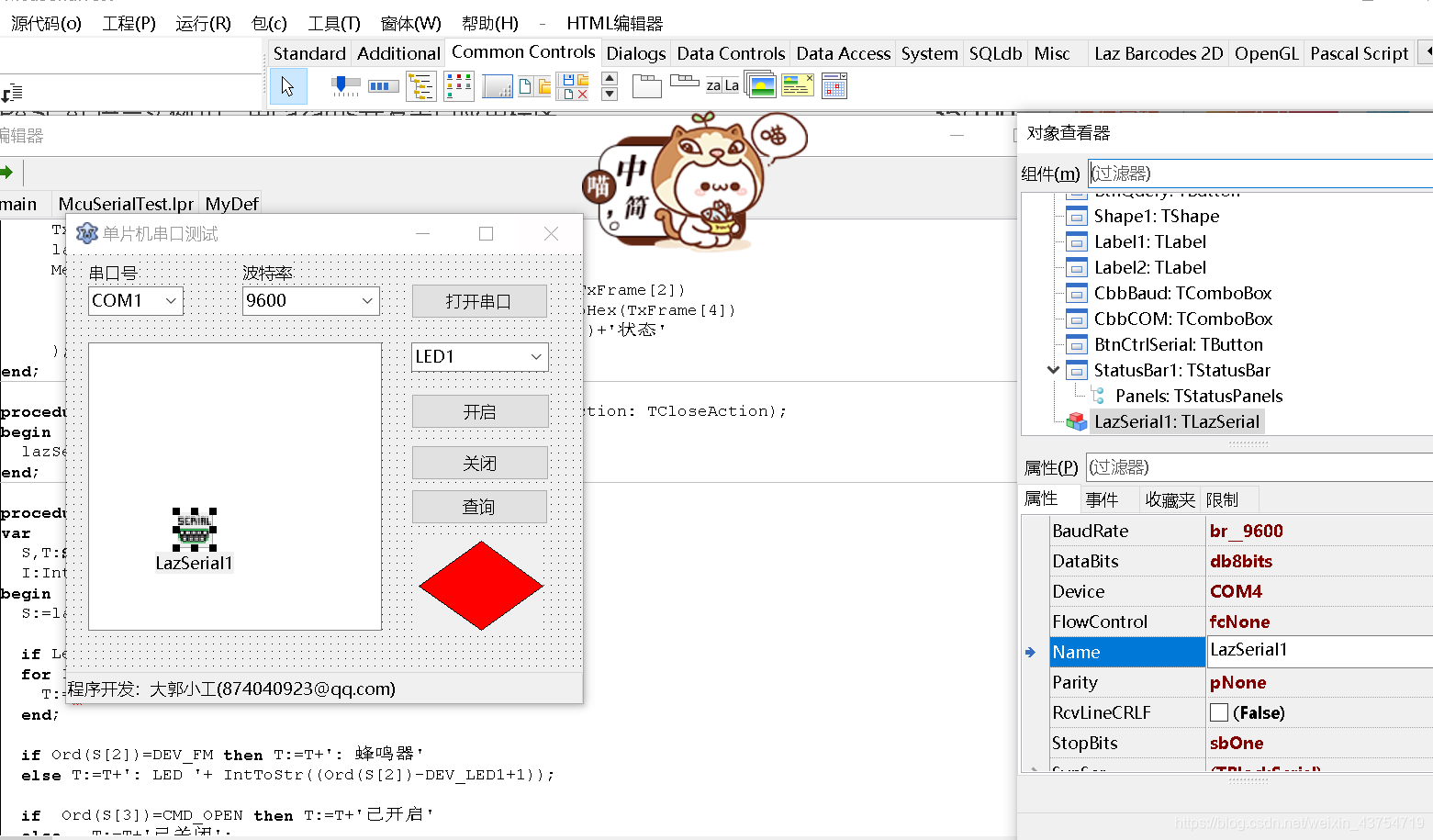Screen dimensions: 1433x840
Task: Select the TToolBar component icon
Action: coord(535,87)
